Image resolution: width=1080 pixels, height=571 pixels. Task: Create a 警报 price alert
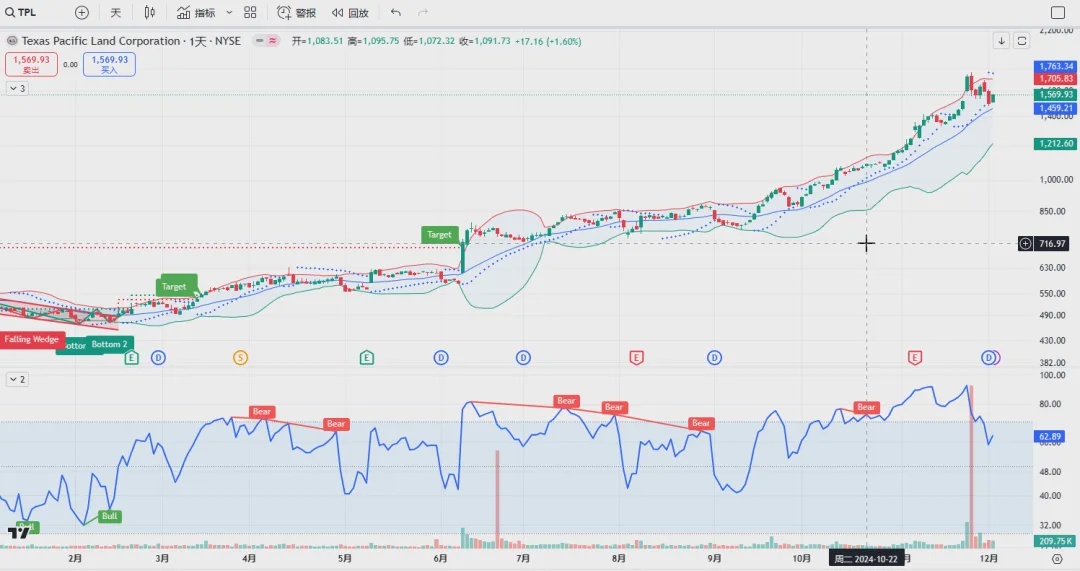(296, 13)
